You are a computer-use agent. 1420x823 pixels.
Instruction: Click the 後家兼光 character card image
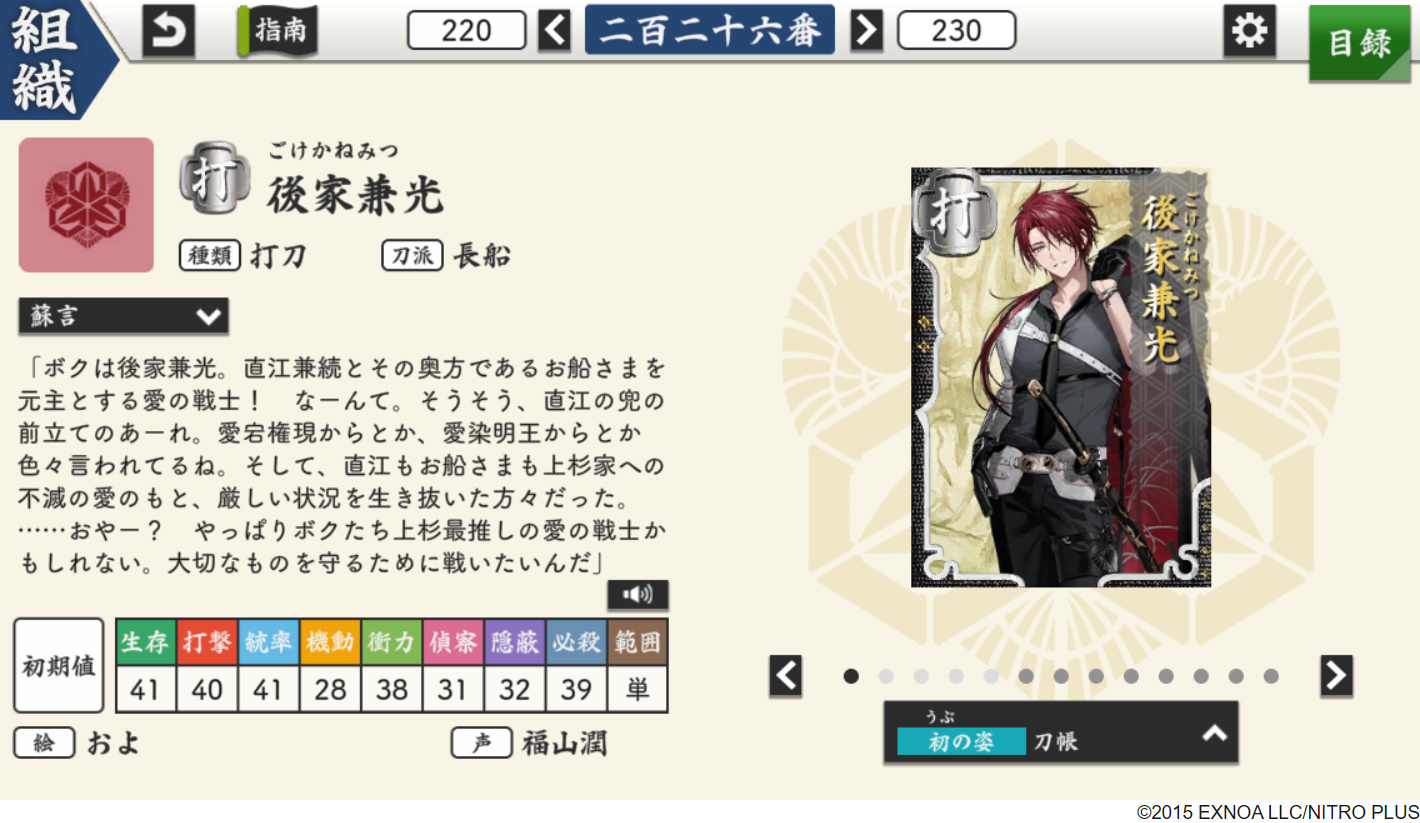tap(1061, 378)
